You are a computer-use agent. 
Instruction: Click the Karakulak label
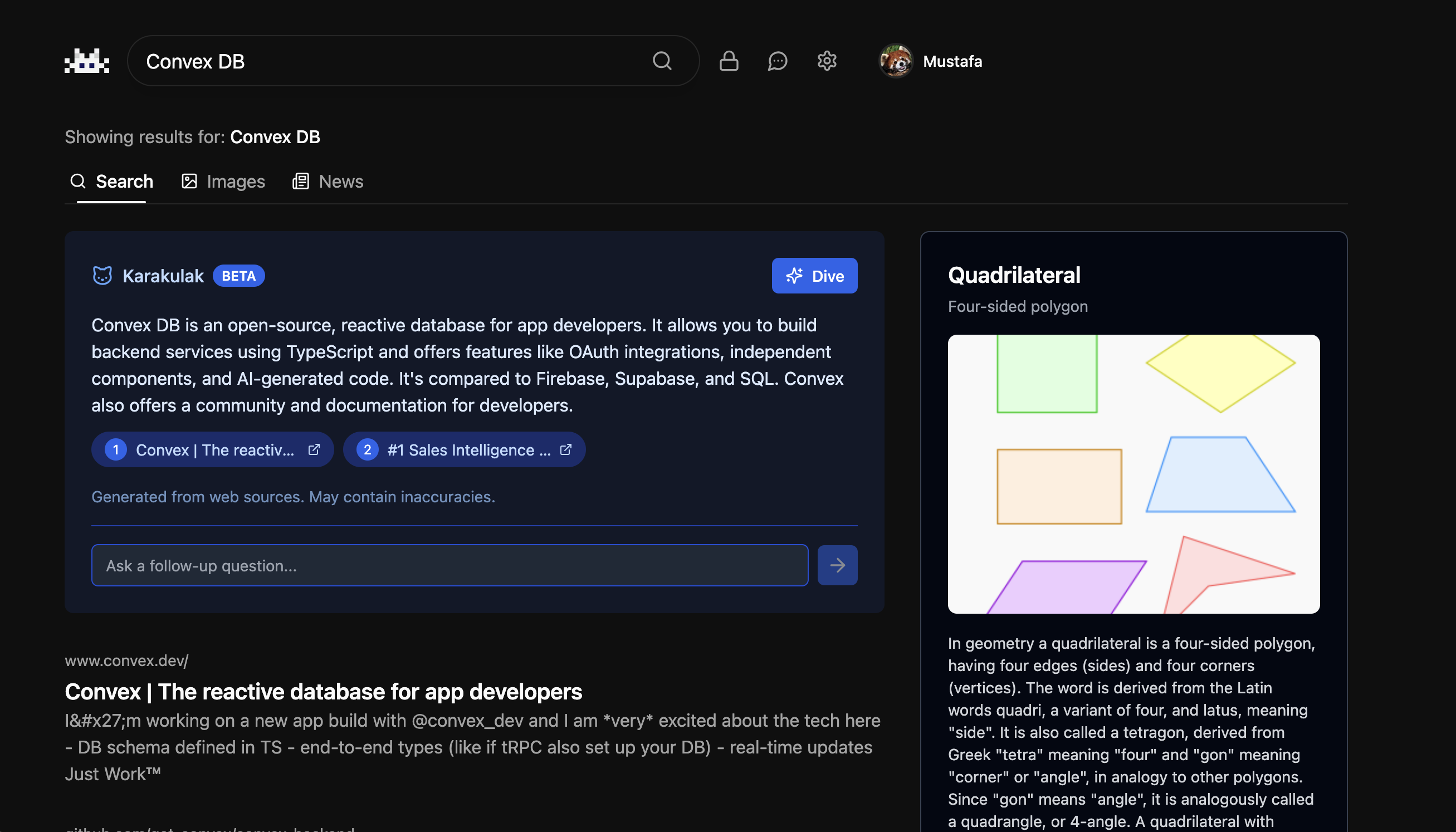tap(163, 276)
